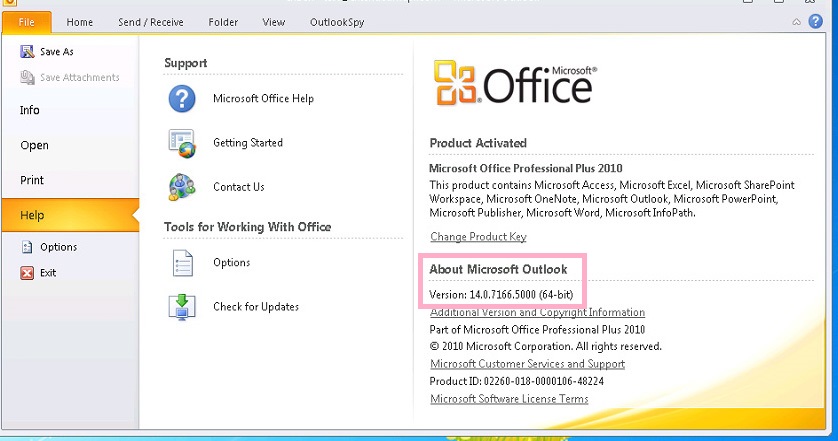This screenshot has width=838, height=441.
Task: Click the Change Product Key link
Action: 478,237
